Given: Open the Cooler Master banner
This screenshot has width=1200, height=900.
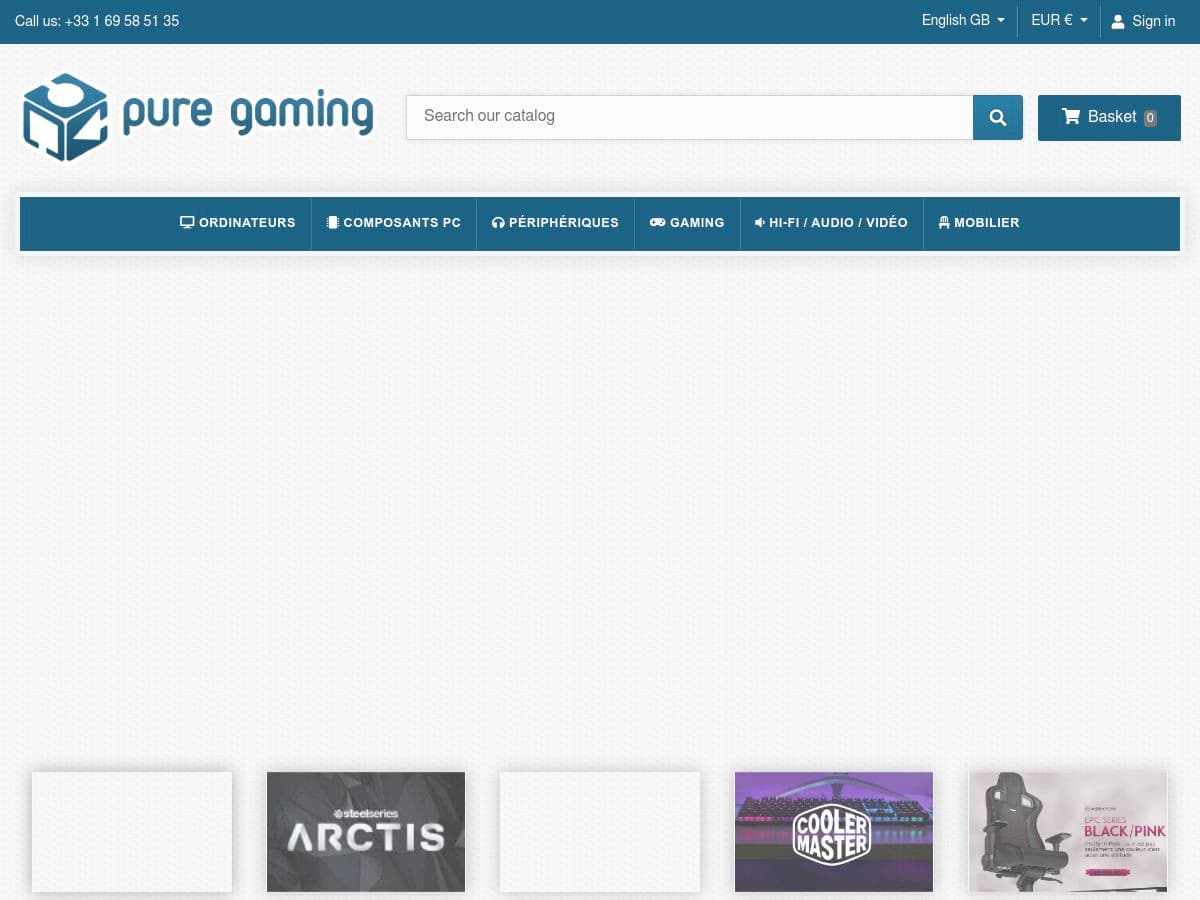Looking at the screenshot, I should (834, 832).
